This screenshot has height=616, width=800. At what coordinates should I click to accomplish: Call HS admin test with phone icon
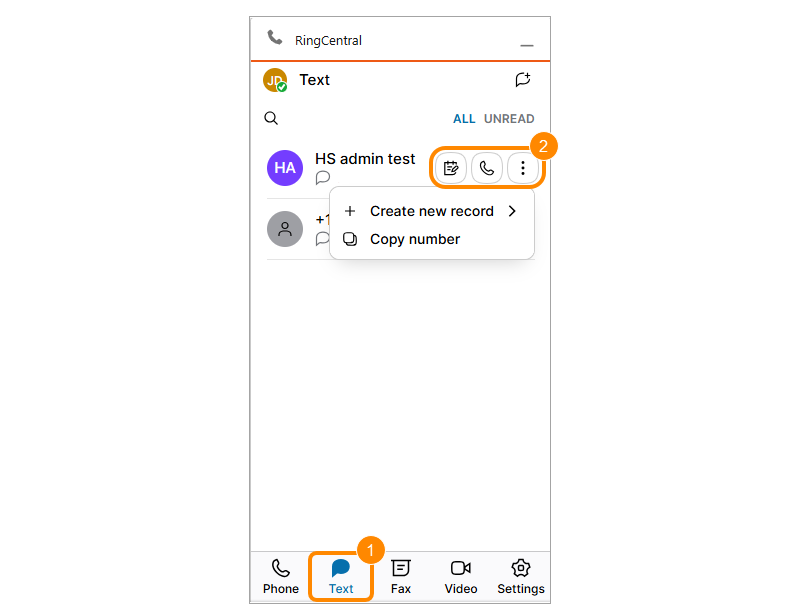(x=487, y=168)
